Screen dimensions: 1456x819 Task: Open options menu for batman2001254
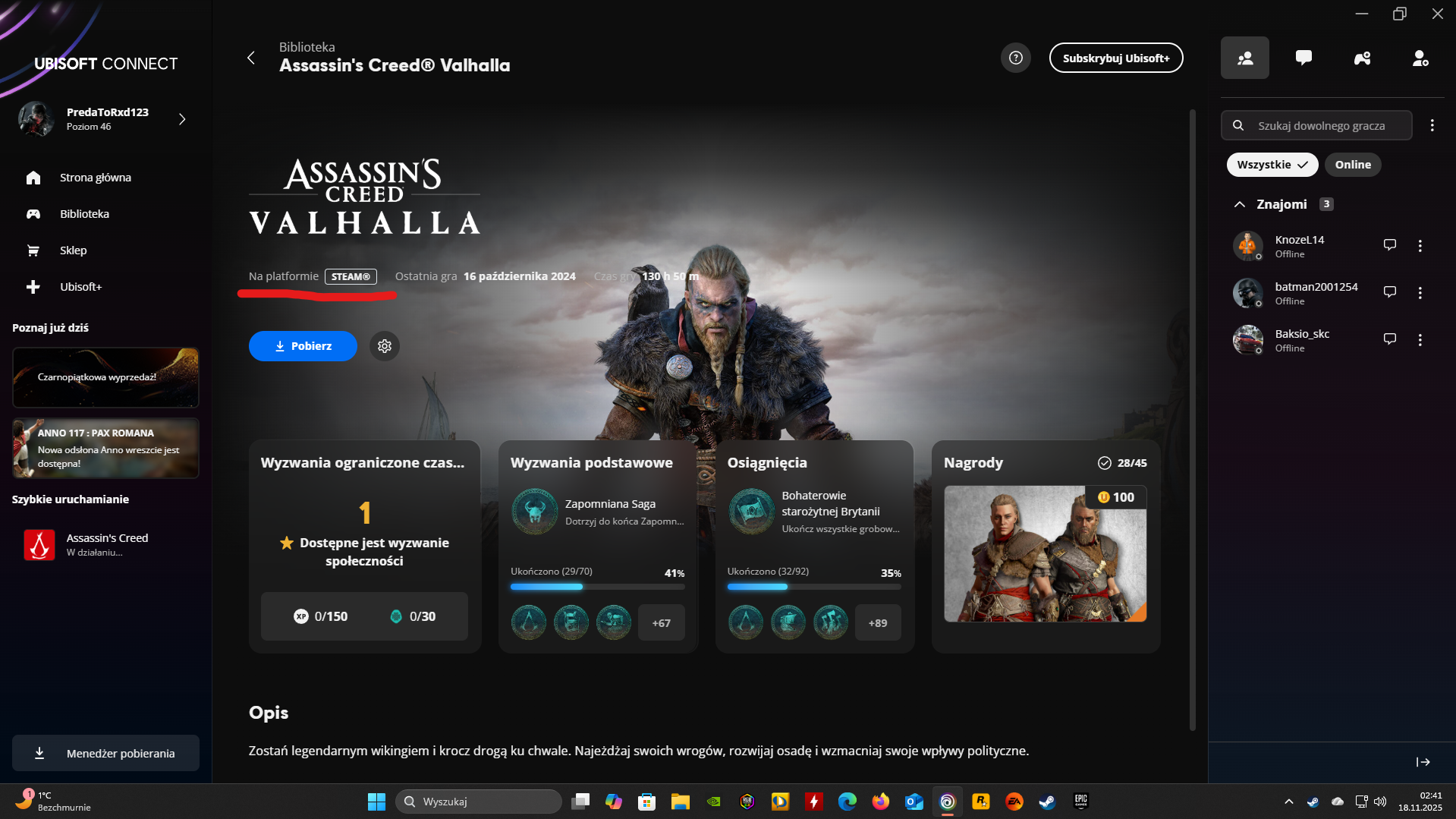[1420, 292]
